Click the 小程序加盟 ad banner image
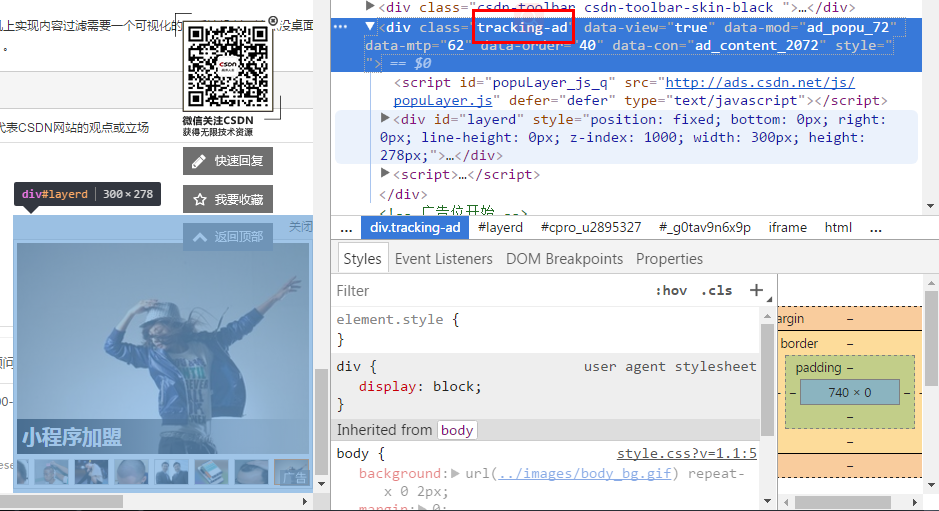Screen dimensions: 939x511 [x=163, y=347]
